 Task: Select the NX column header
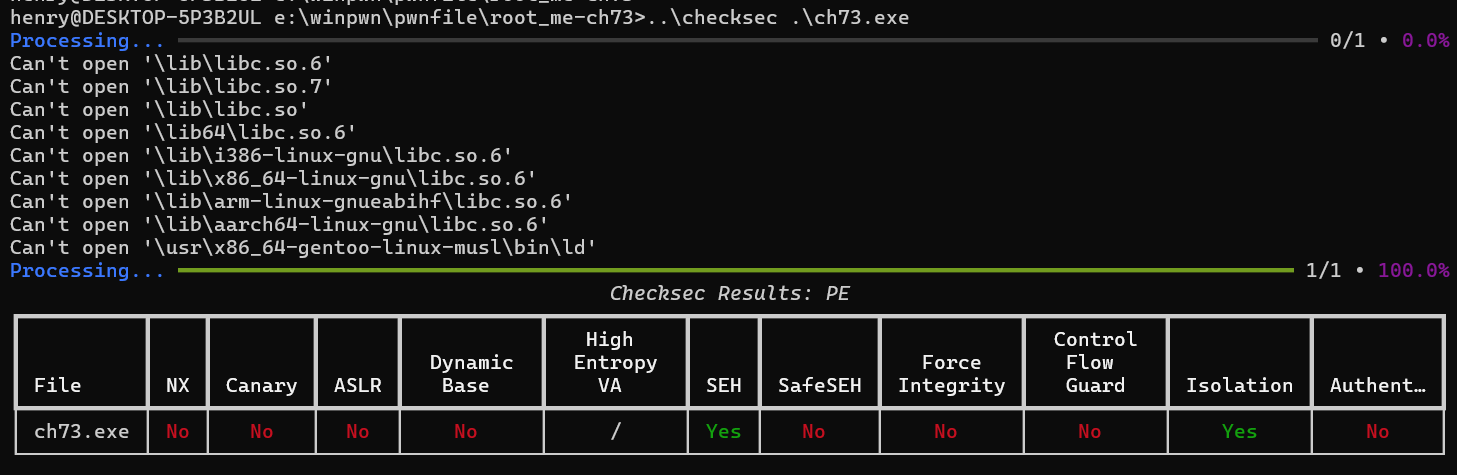[177, 385]
